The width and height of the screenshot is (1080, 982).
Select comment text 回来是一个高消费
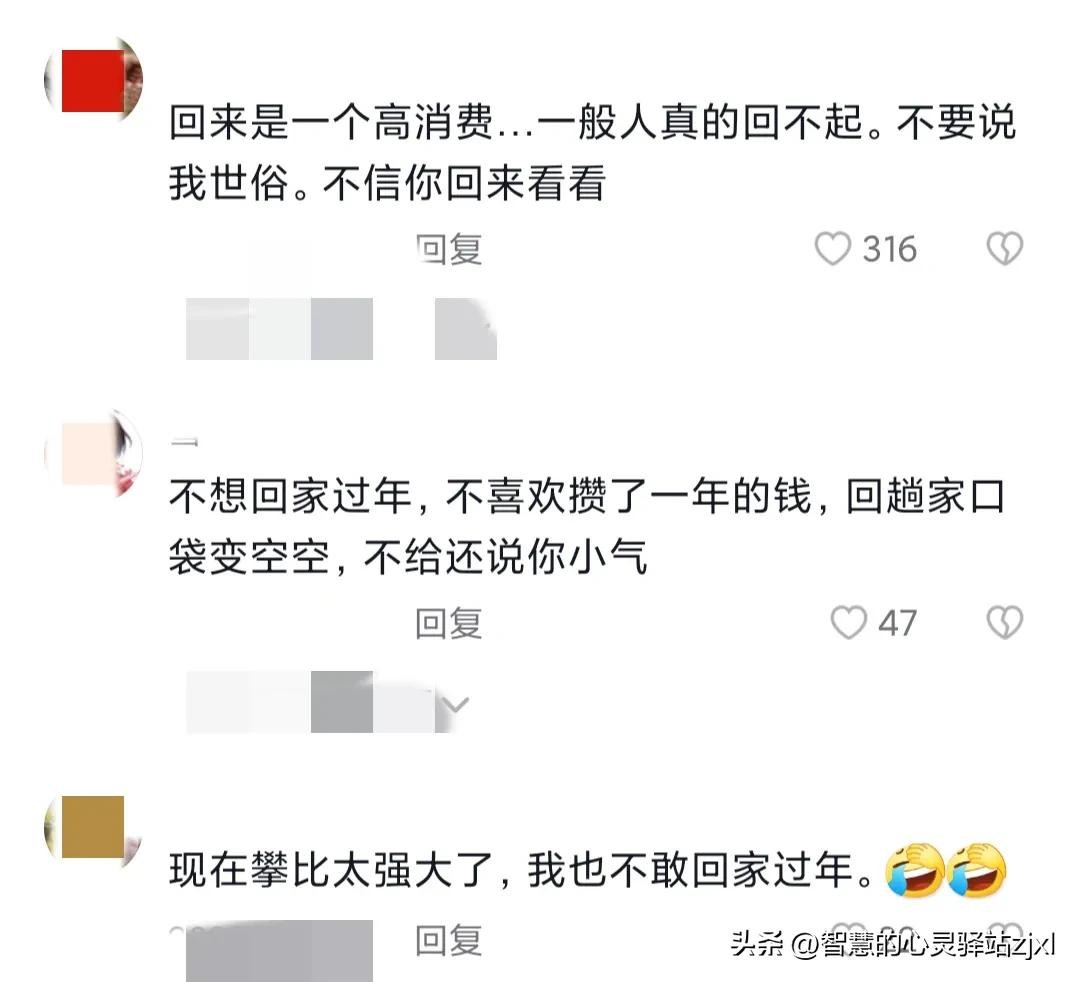click(331, 123)
